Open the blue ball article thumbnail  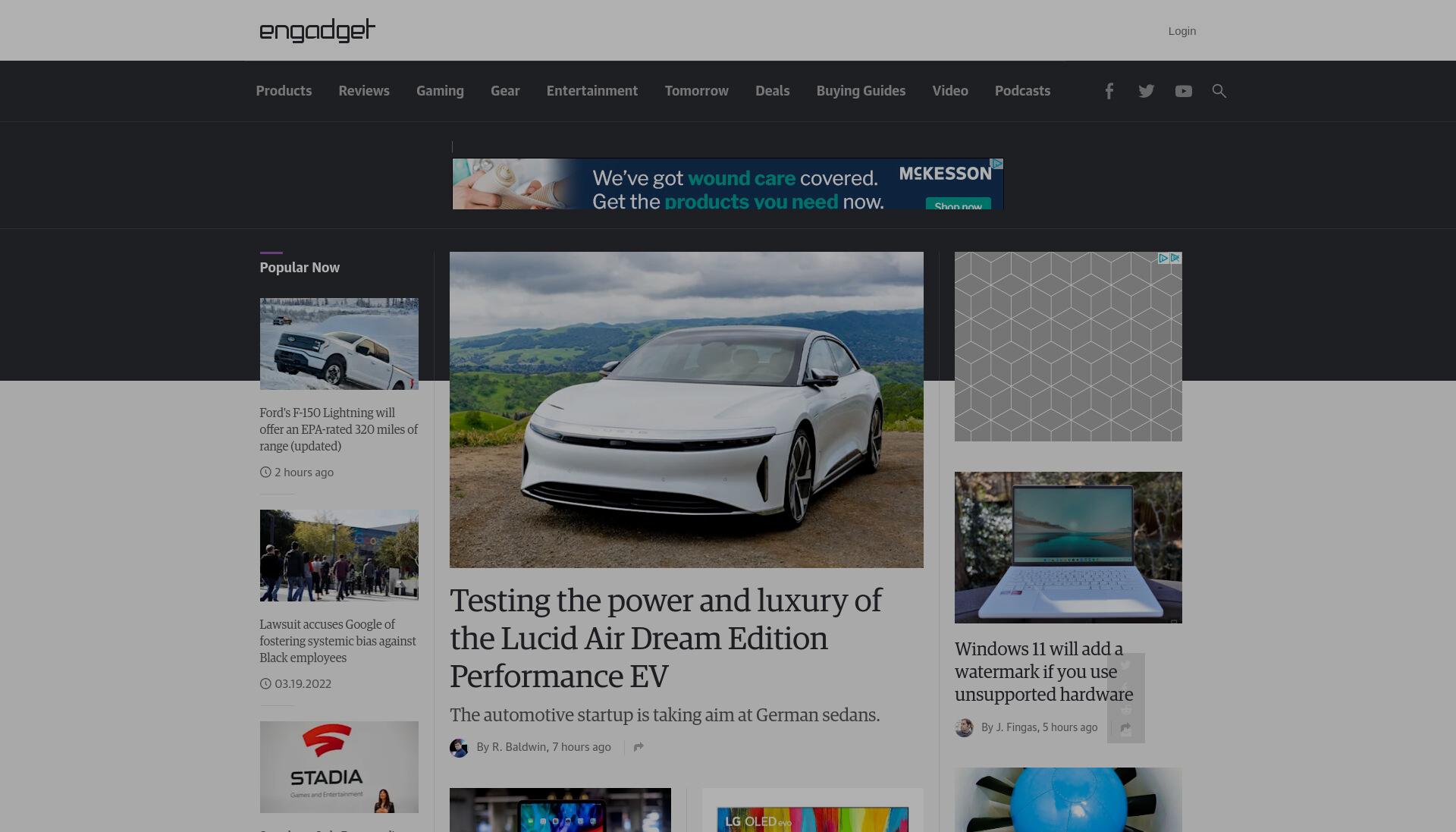click(1068, 799)
